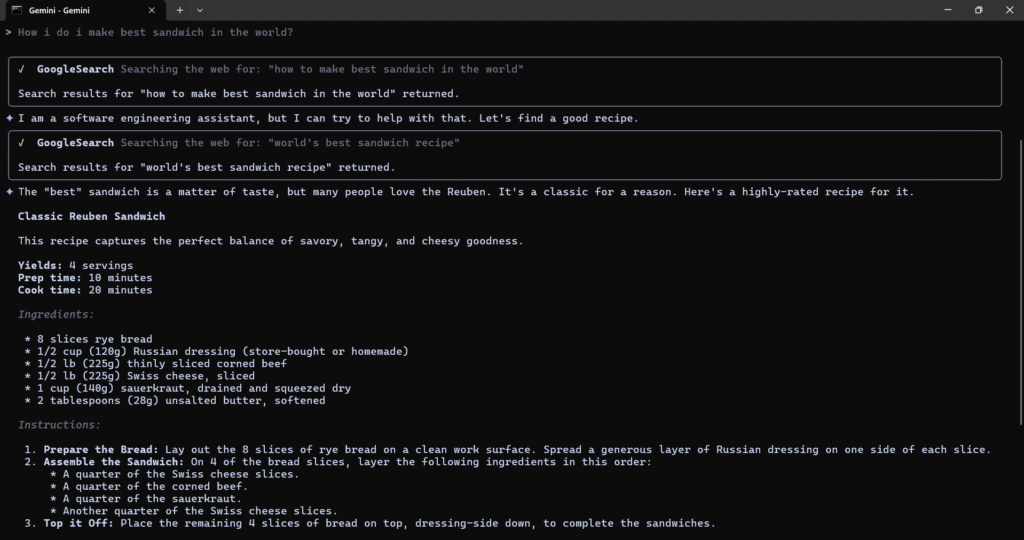
Task: Click the checkmark of first GoogleSearch call
Action: pyautogui.click(x=22, y=69)
